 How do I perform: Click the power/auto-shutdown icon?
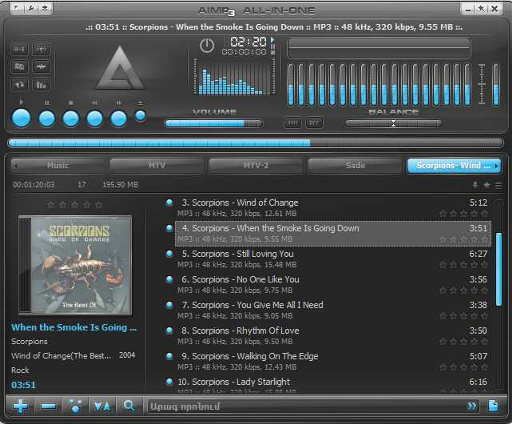[207, 46]
